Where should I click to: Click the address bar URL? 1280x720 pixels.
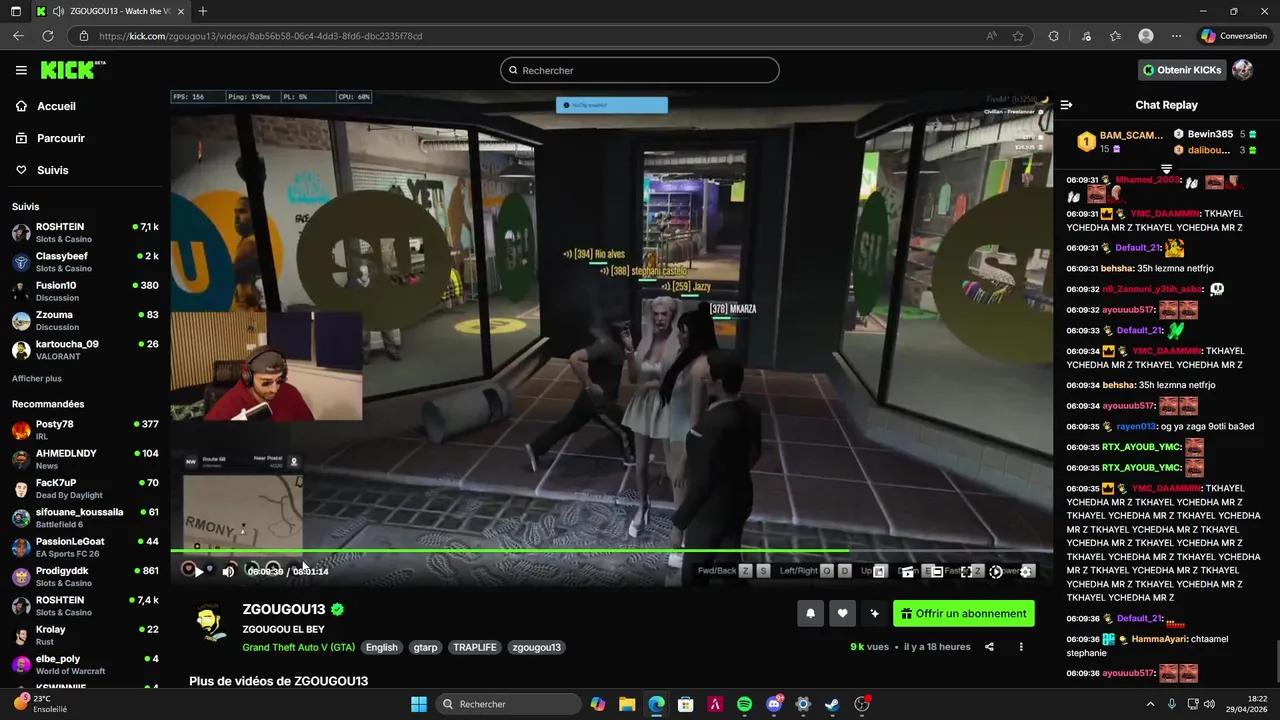click(x=260, y=36)
